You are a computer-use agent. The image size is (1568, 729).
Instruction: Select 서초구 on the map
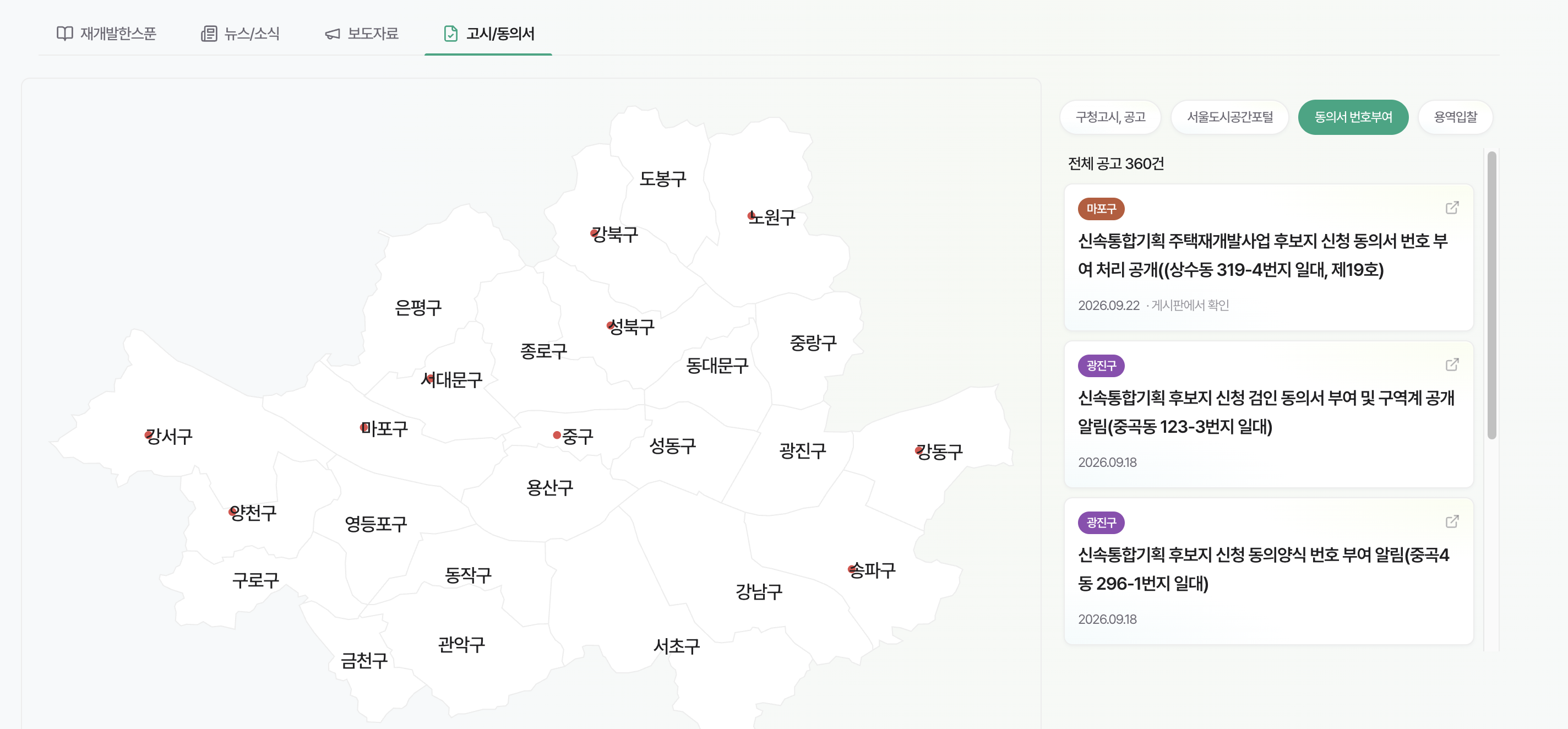[677, 646]
